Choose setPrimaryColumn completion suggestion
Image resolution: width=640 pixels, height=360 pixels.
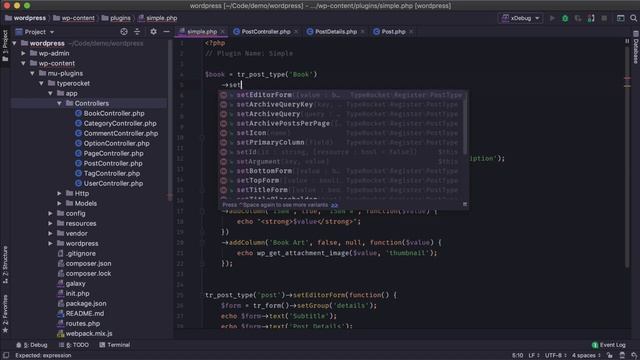click(x=342, y=142)
